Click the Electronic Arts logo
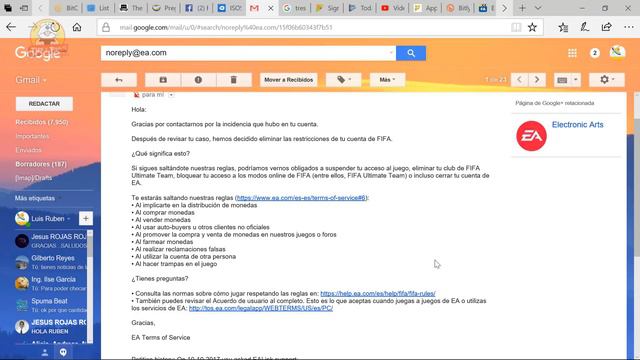The image size is (640, 360). [x=531, y=136]
